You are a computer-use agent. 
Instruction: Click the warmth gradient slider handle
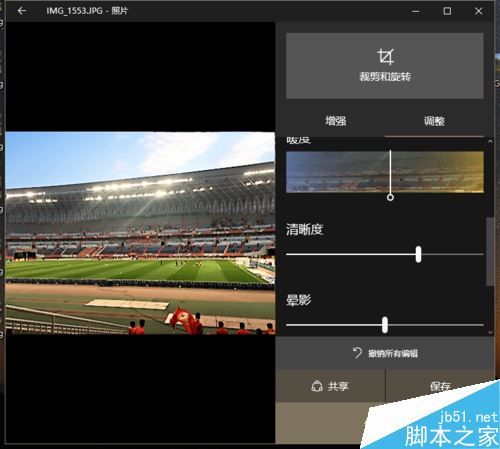390,197
